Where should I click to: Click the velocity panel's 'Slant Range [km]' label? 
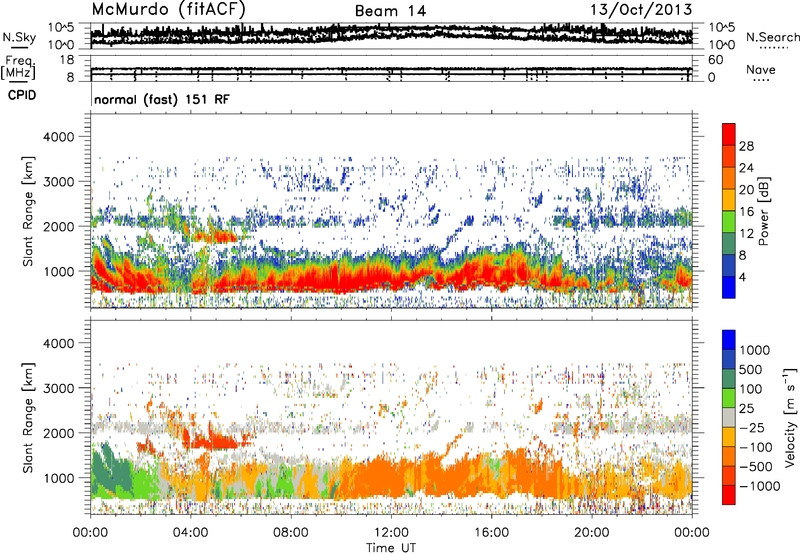click(28, 418)
